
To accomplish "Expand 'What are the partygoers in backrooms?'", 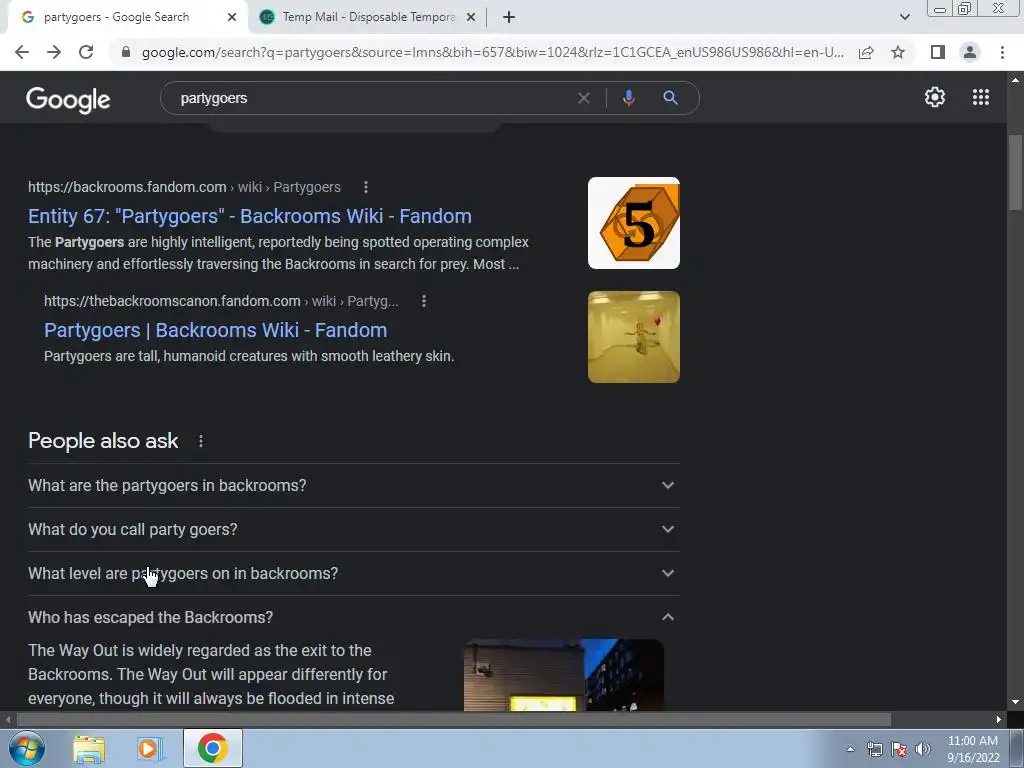I will coord(353,485).
